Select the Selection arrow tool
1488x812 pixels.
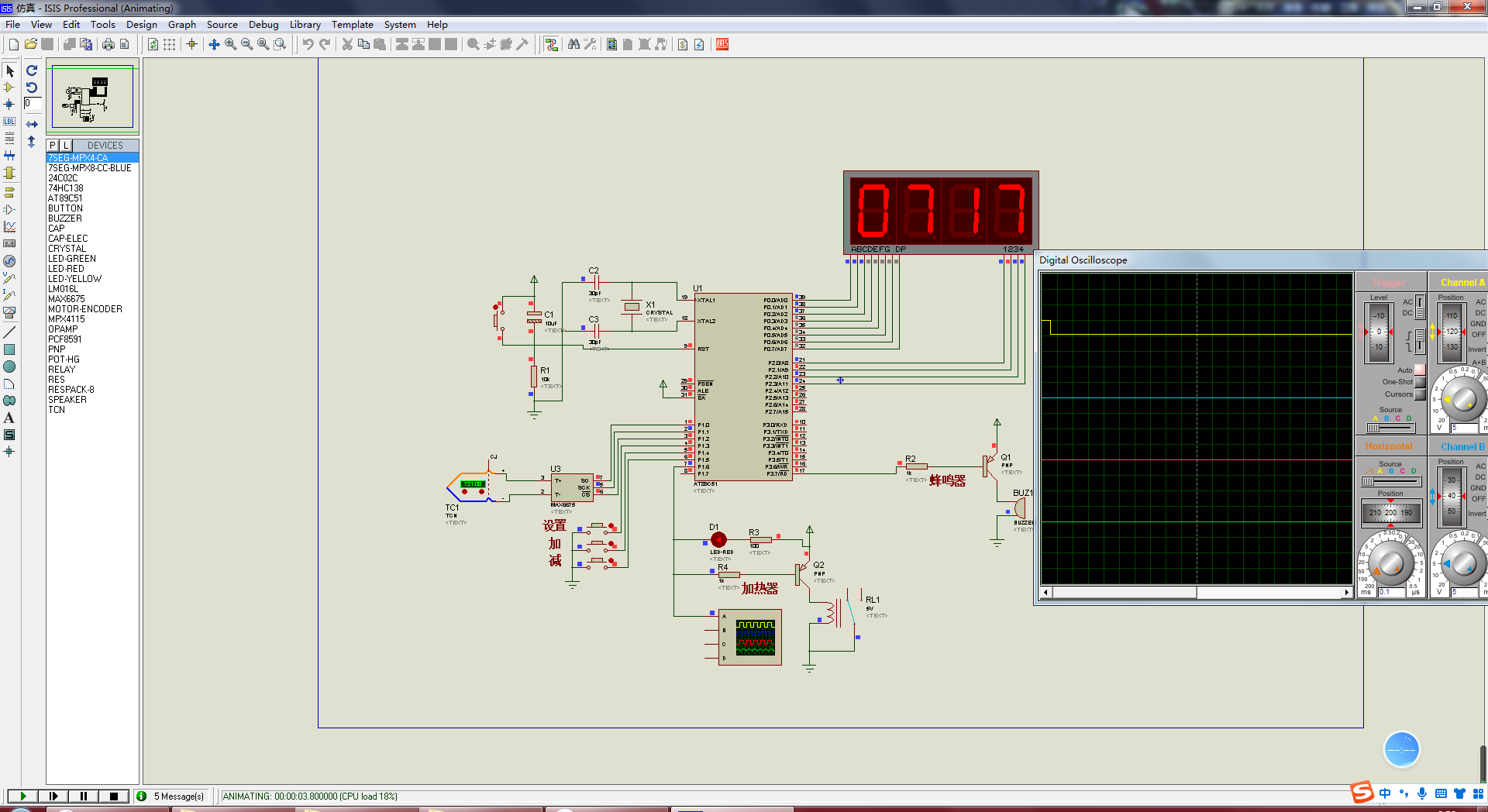[x=9, y=71]
